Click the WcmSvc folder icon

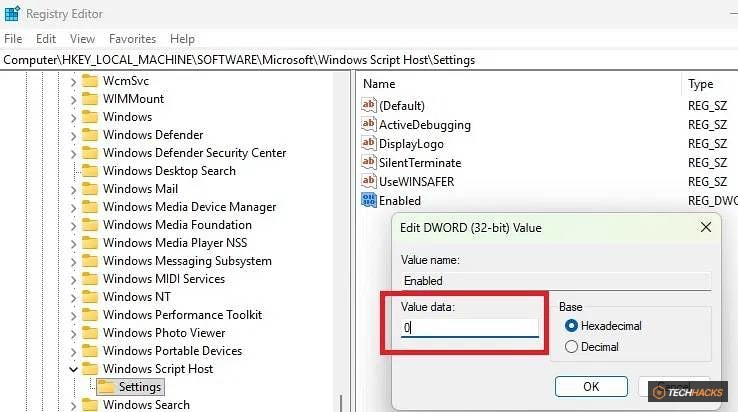tap(89, 81)
